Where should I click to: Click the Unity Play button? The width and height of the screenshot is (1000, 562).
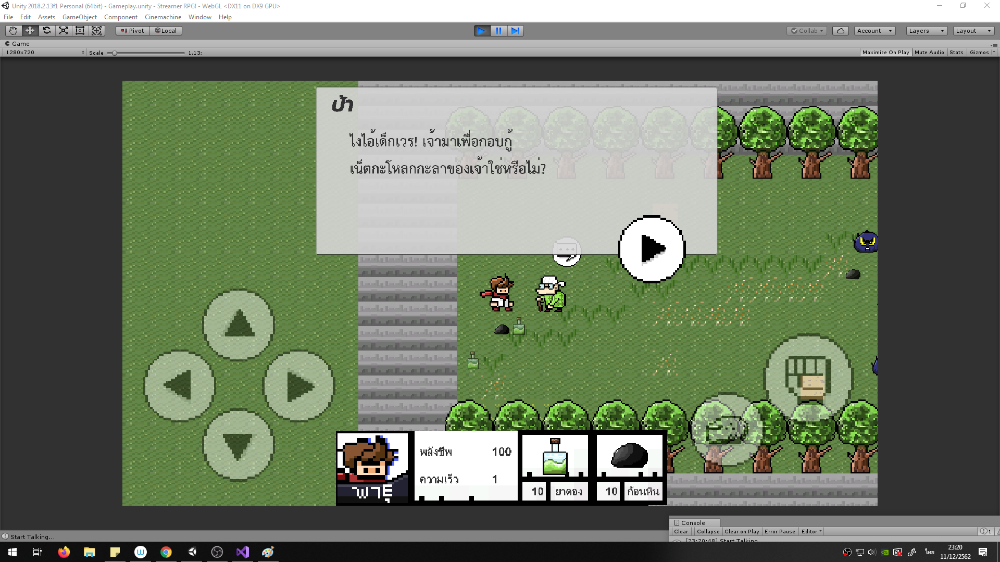482,31
